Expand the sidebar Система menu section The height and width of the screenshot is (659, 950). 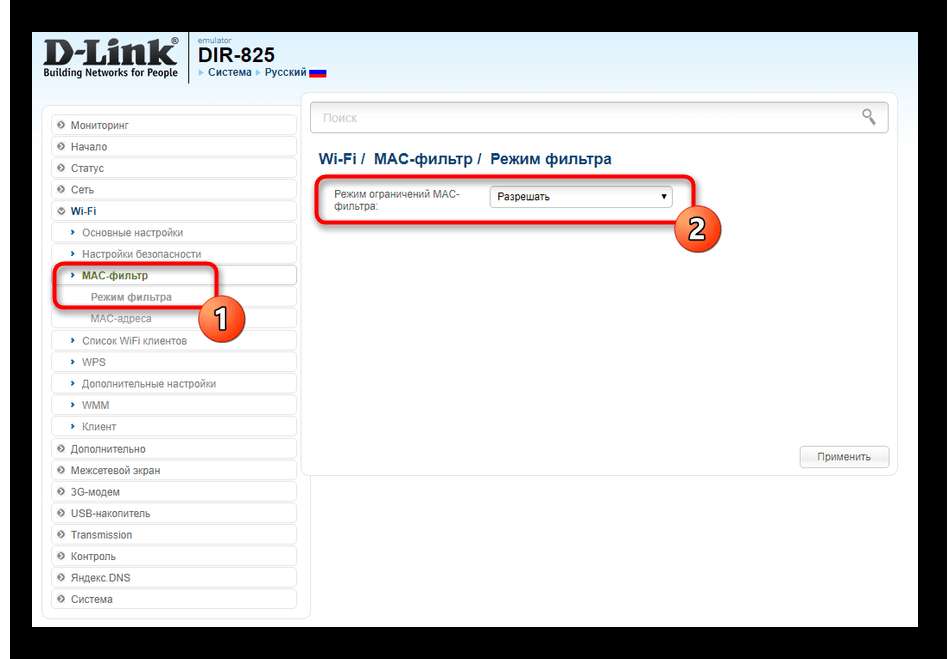point(174,599)
